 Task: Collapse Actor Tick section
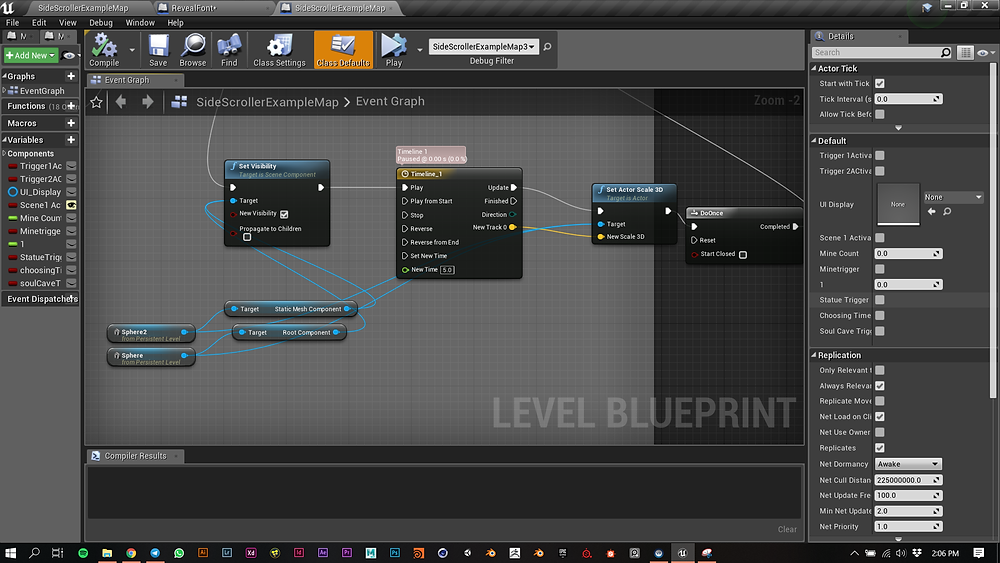tap(814, 68)
